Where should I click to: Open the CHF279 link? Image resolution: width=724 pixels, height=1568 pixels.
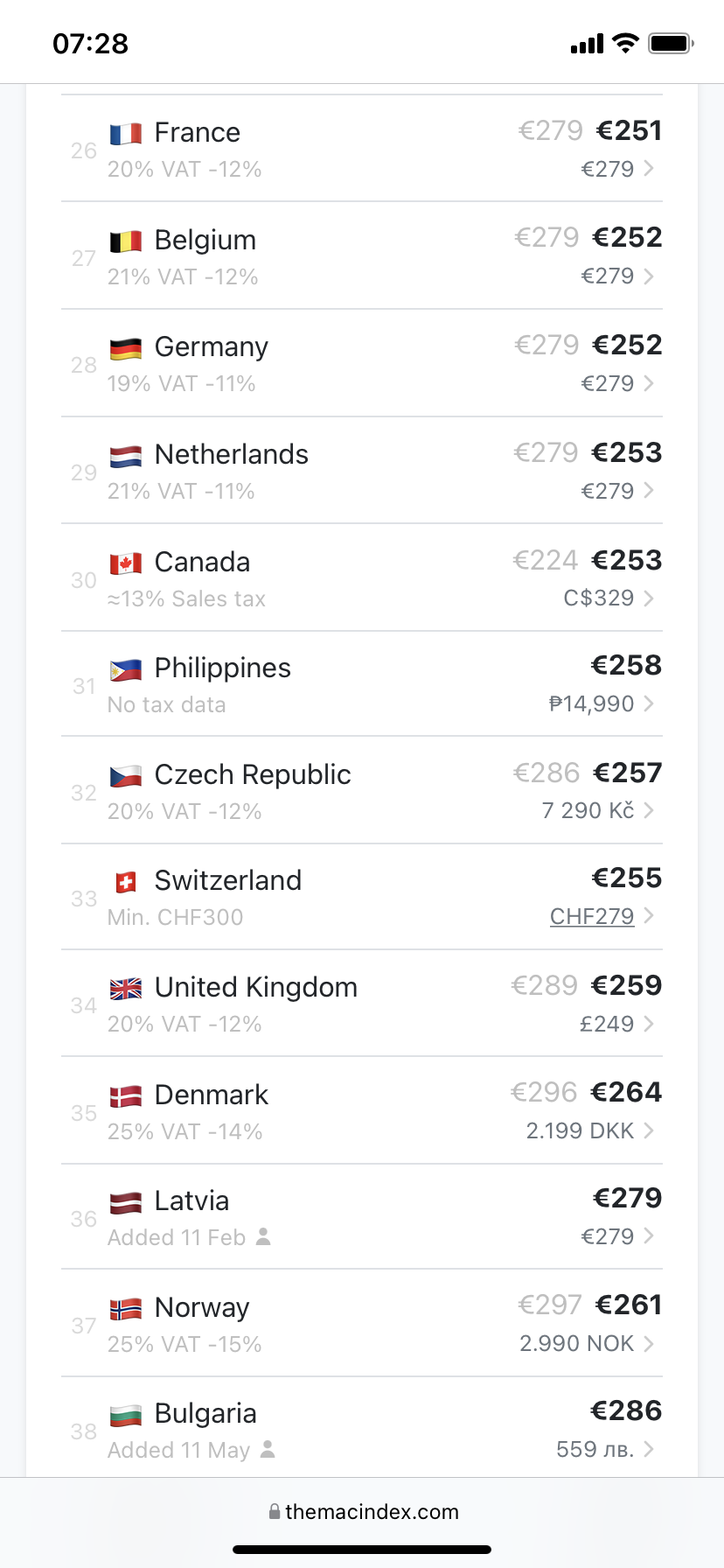pyautogui.click(x=592, y=916)
